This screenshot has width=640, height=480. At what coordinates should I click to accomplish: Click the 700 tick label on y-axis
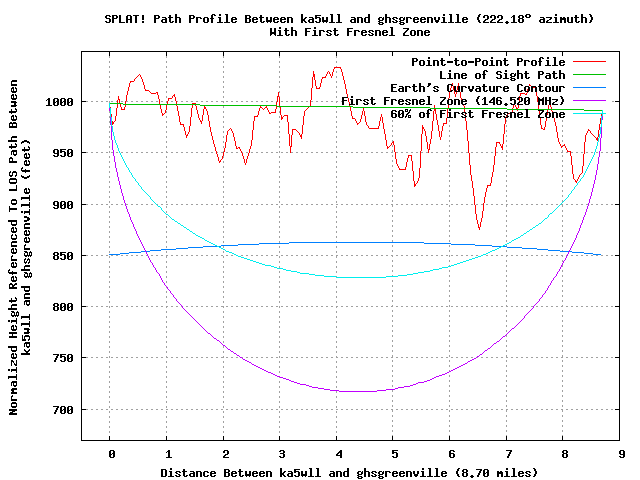pos(90,410)
